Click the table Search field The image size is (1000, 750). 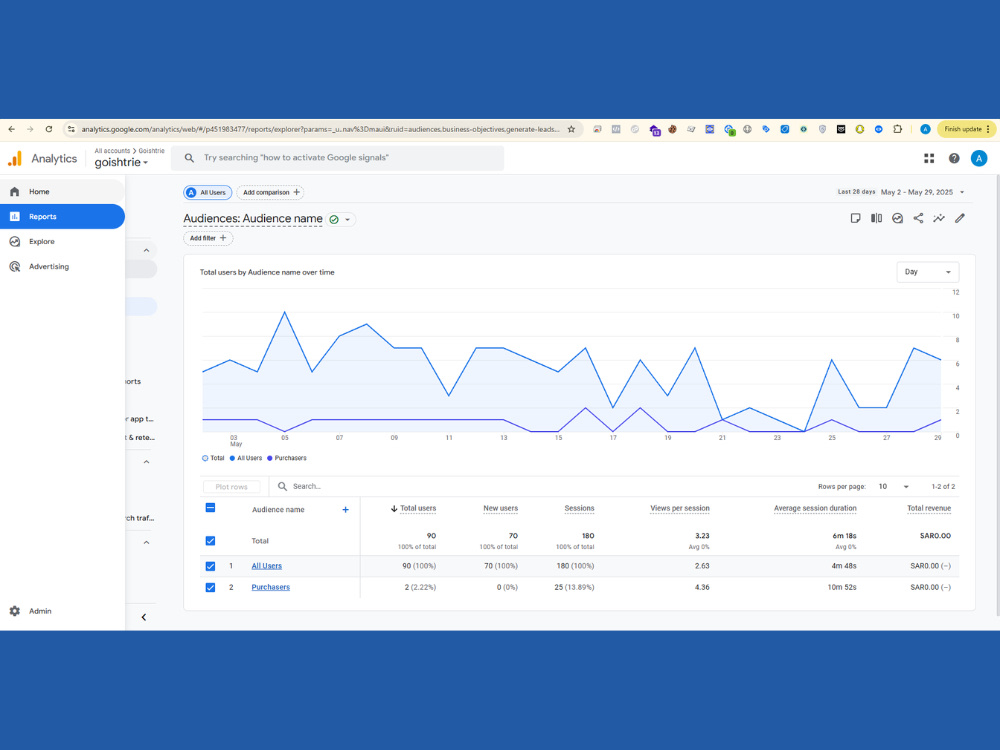pos(306,486)
